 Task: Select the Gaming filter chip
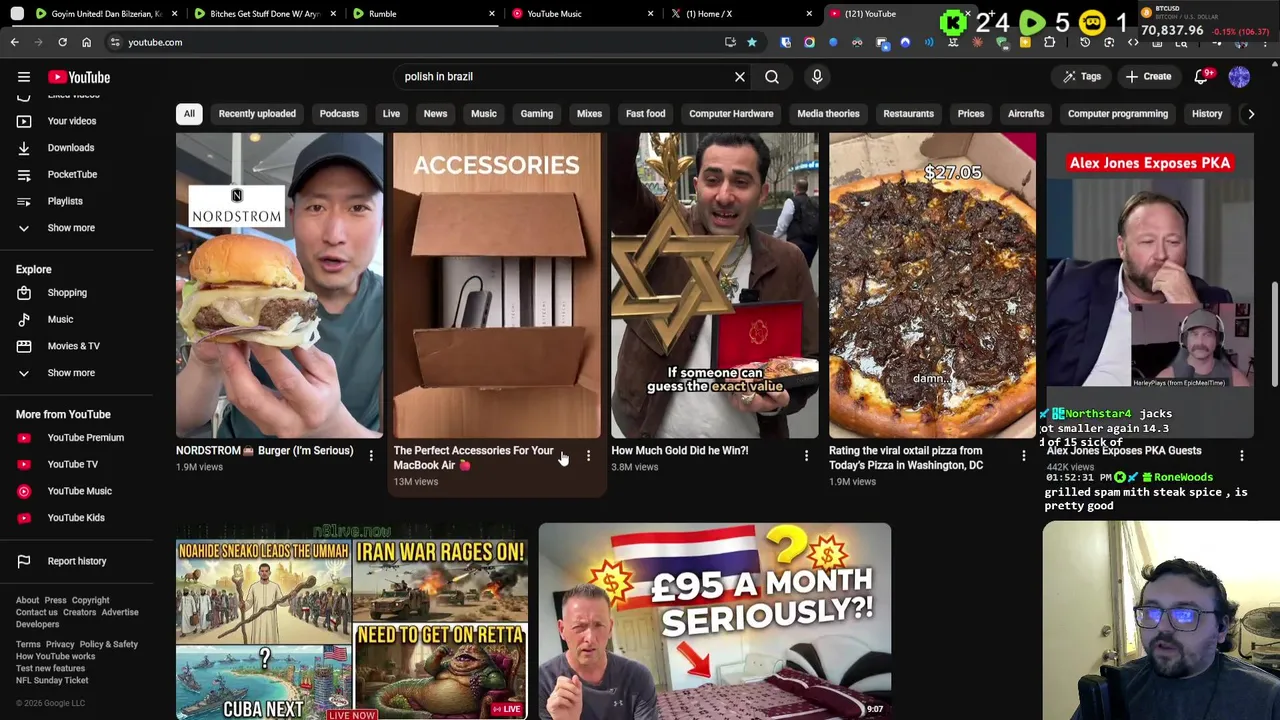pyautogui.click(x=536, y=114)
